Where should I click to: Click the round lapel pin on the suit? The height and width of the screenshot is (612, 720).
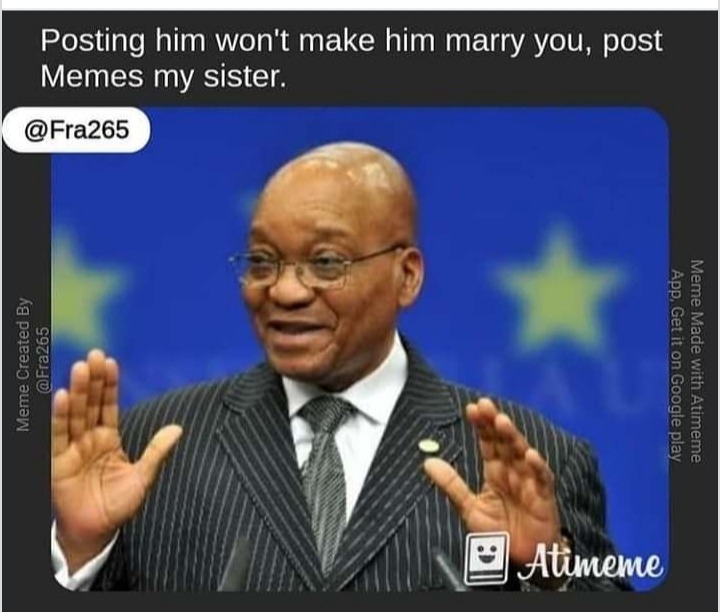(428, 444)
